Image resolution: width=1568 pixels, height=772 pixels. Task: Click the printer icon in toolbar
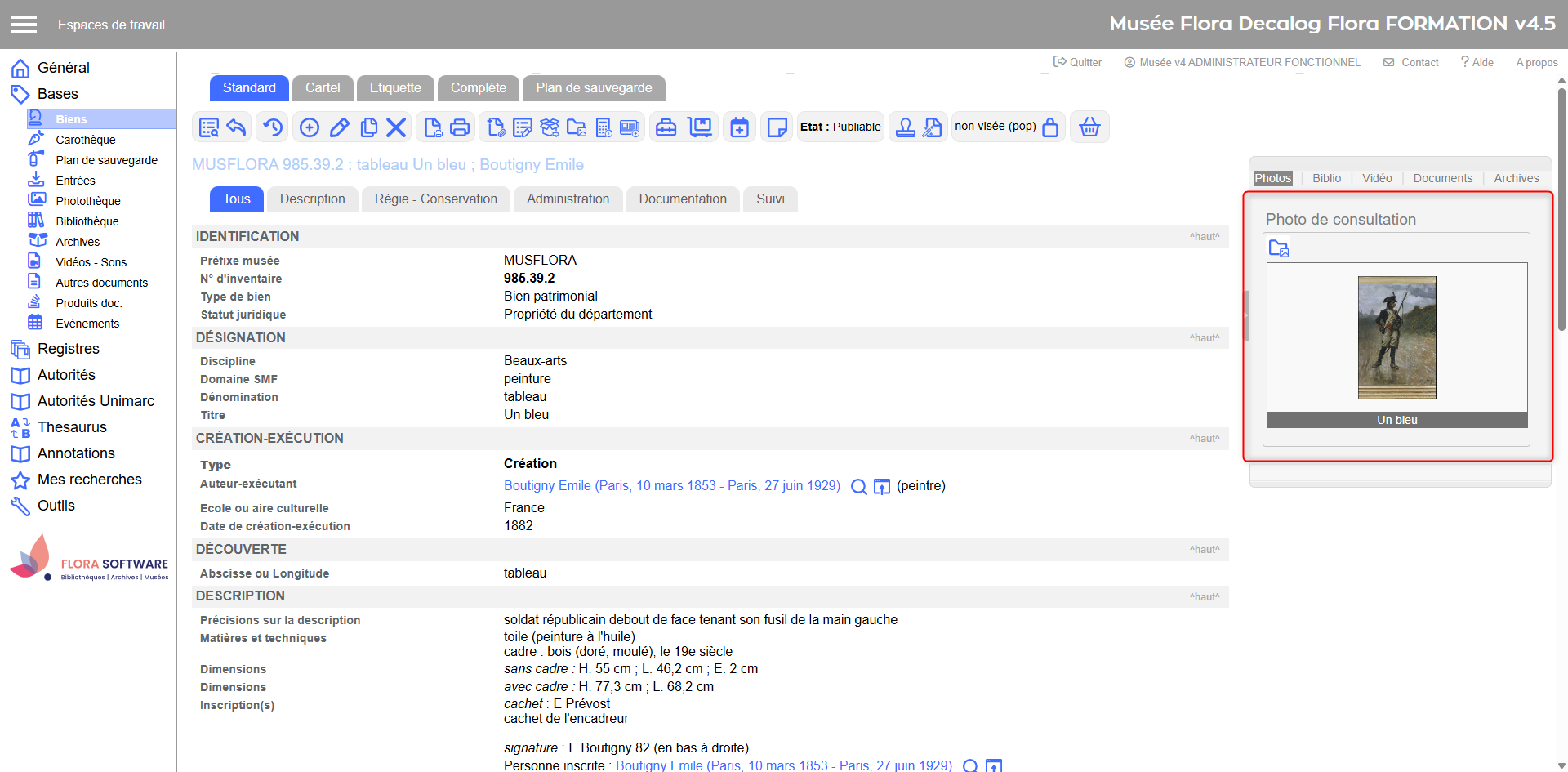(460, 127)
